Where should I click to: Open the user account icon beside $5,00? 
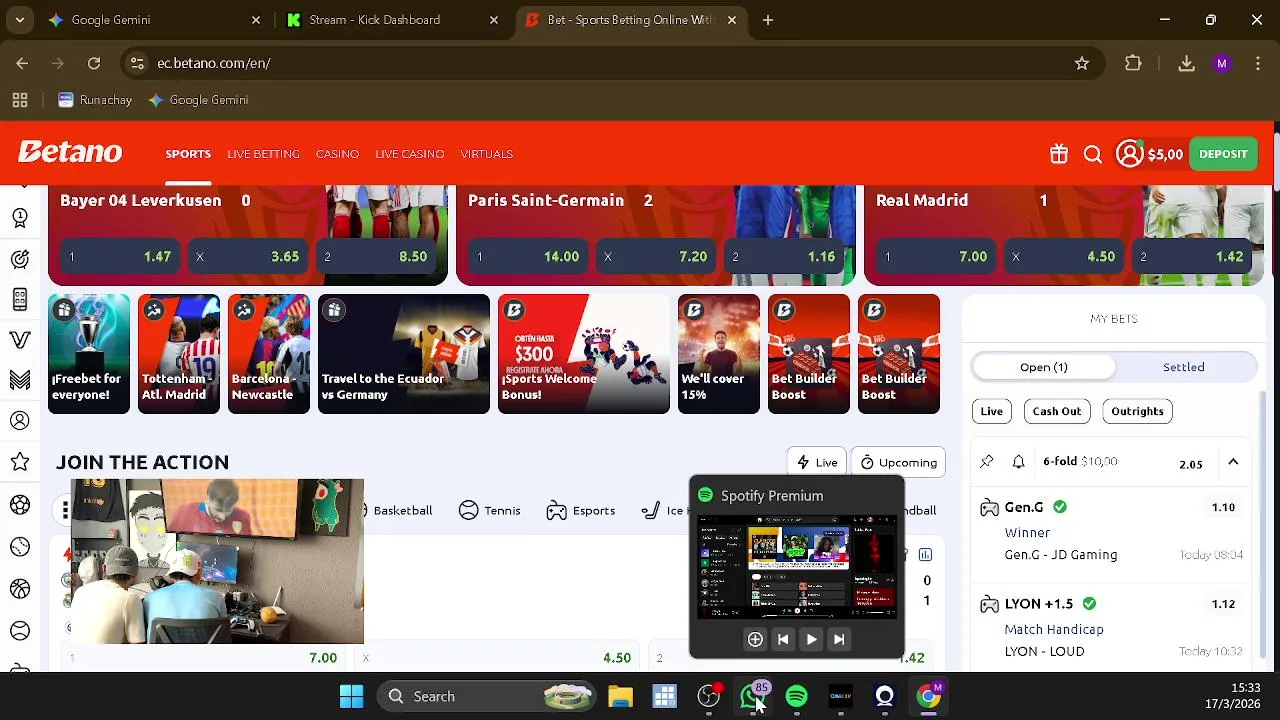click(1130, 154)
